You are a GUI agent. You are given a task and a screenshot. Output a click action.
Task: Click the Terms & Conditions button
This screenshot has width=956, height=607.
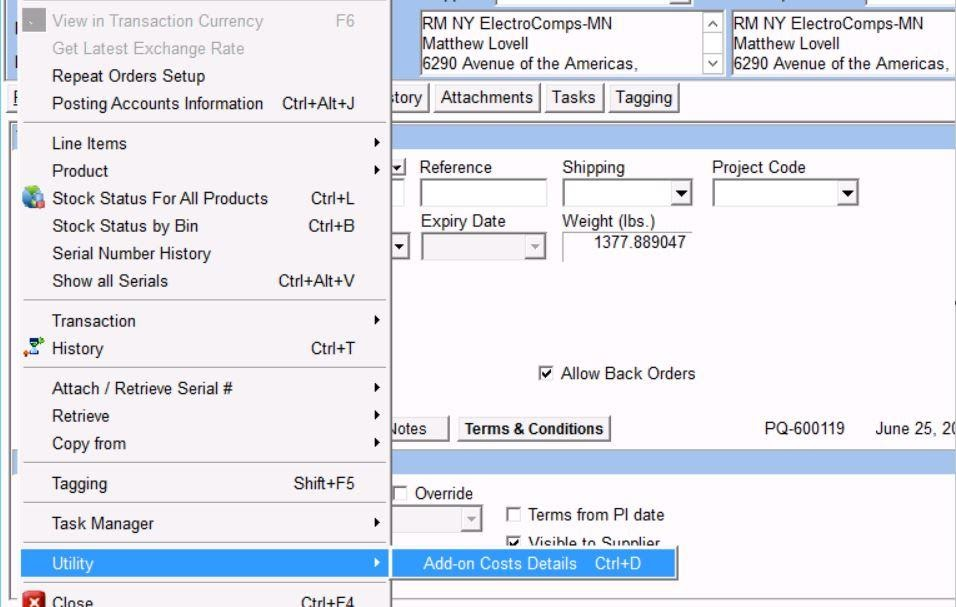click(534, 429)
